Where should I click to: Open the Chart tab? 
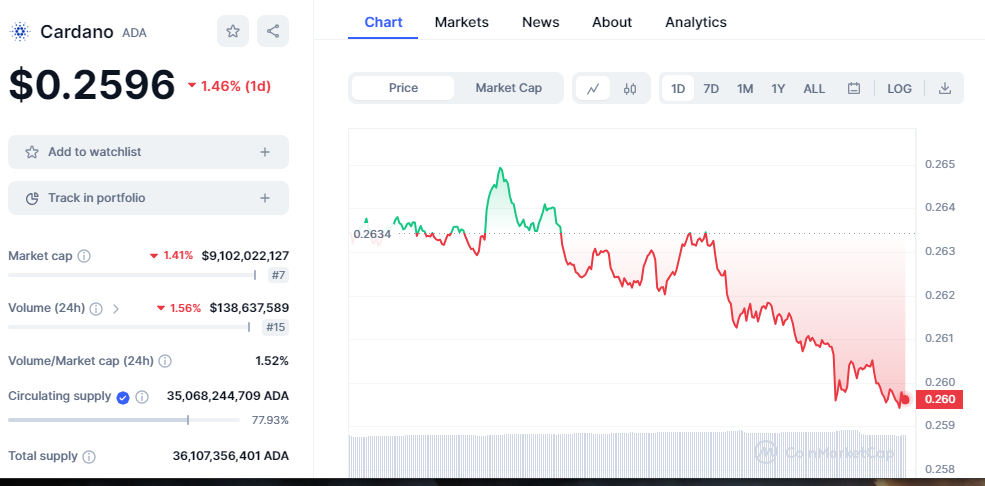383,22
